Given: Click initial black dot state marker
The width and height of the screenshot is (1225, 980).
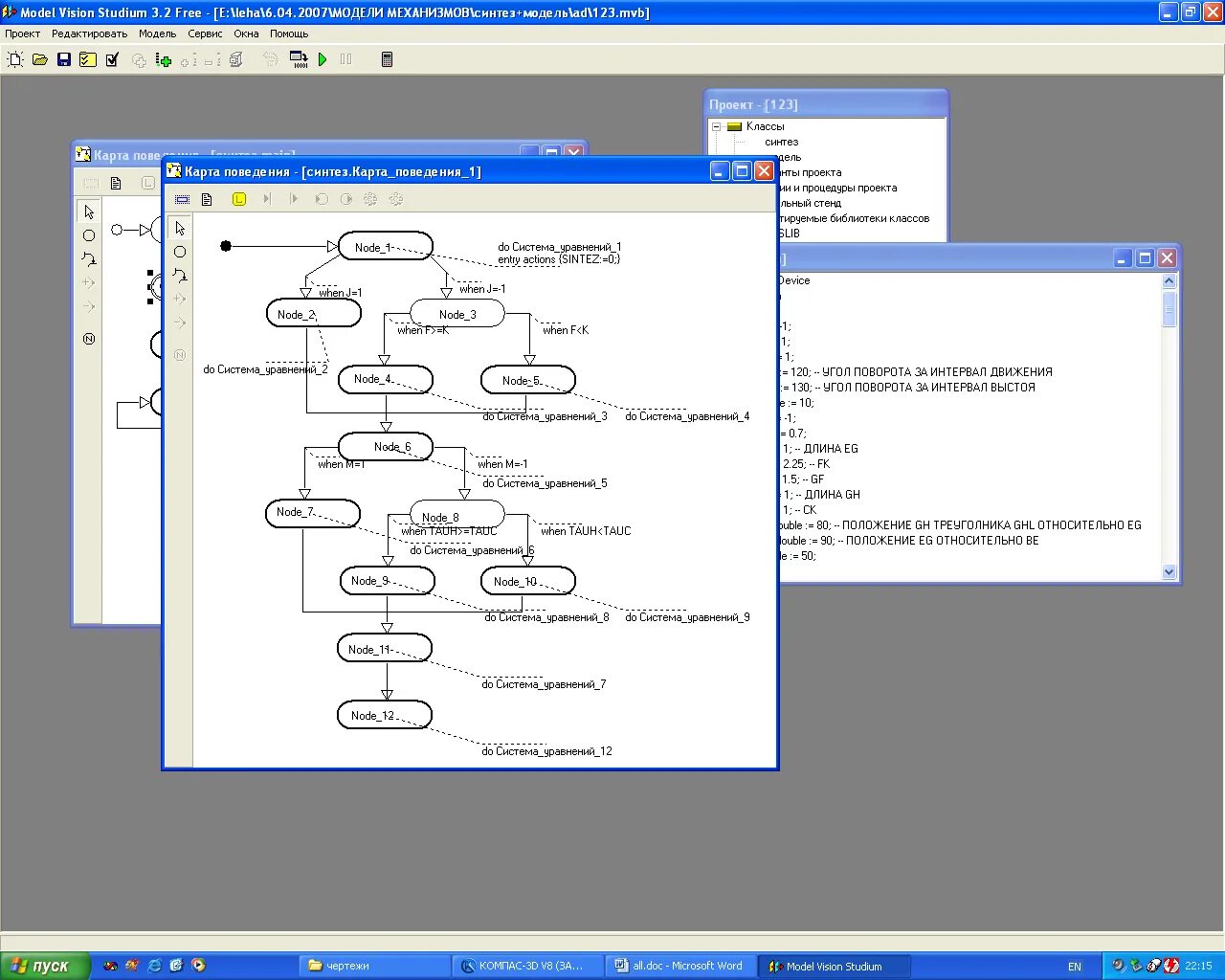Looking at the screenshot, I should click(x=226, y=246).
